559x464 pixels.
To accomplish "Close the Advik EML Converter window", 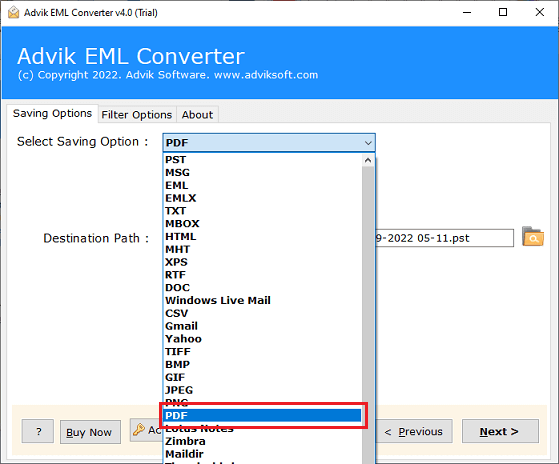I will pos(540,12).
